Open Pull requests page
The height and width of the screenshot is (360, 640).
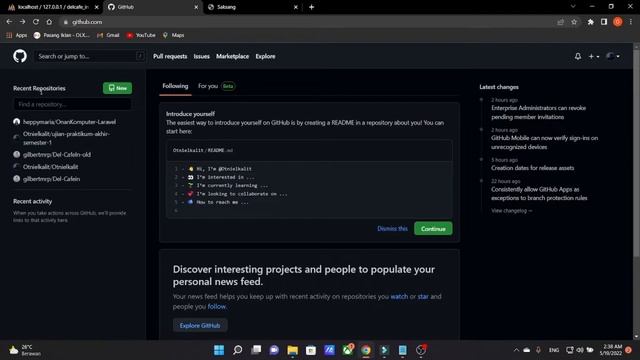[170, 56]
